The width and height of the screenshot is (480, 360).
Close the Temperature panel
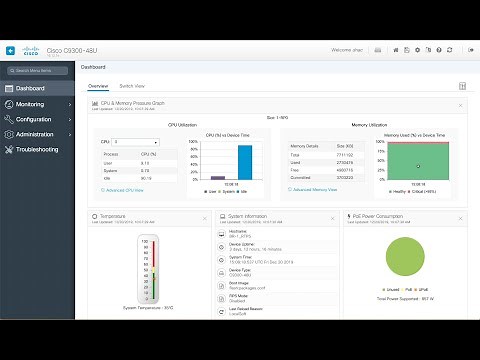coord(205,219)
